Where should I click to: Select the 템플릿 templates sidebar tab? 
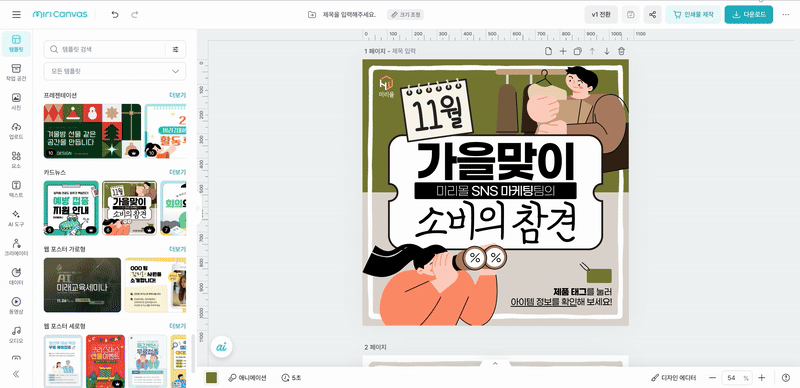(16, 44)
